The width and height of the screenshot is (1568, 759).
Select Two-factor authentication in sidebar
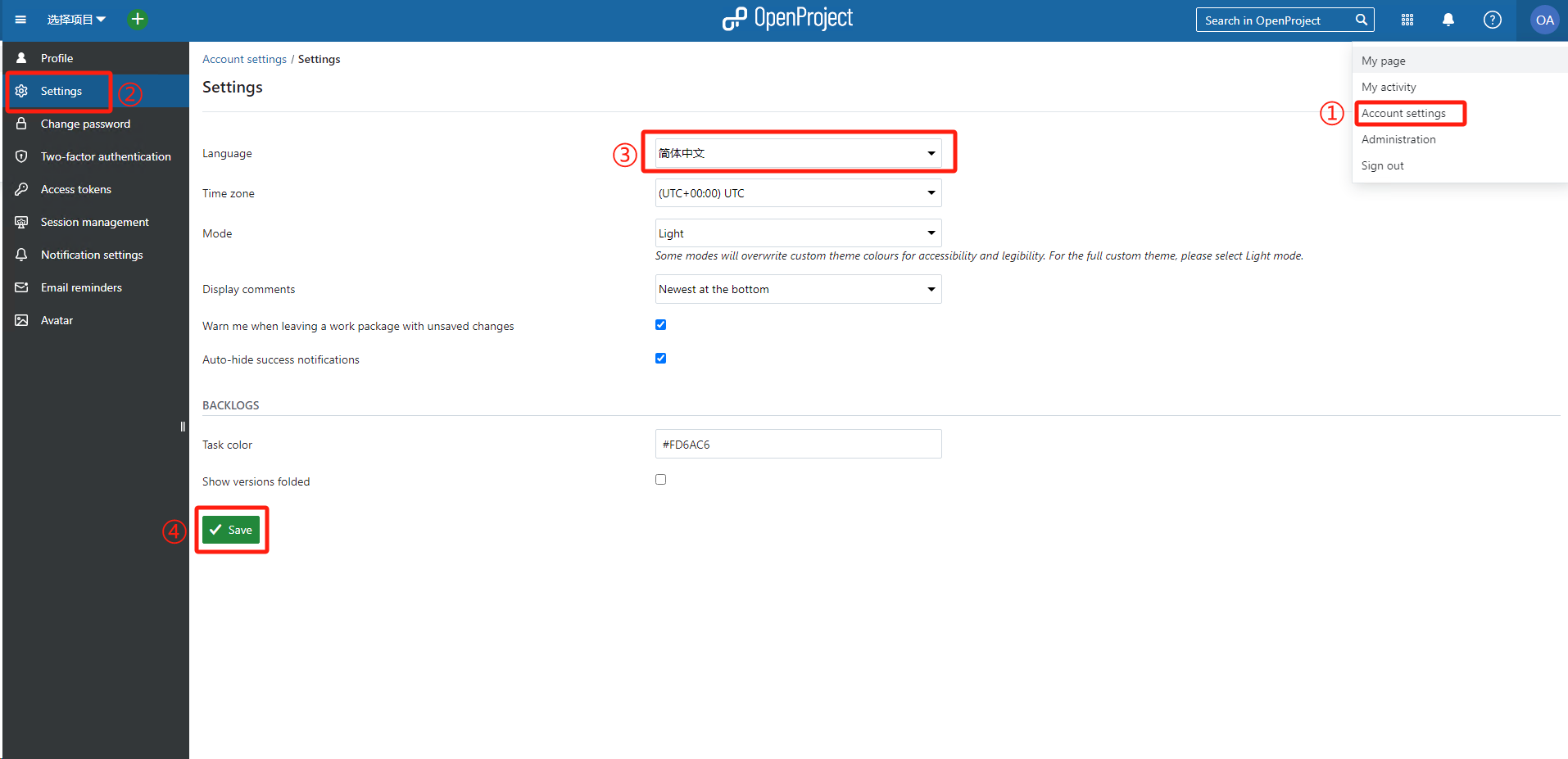pyautogui.click(x=106, y=156)
